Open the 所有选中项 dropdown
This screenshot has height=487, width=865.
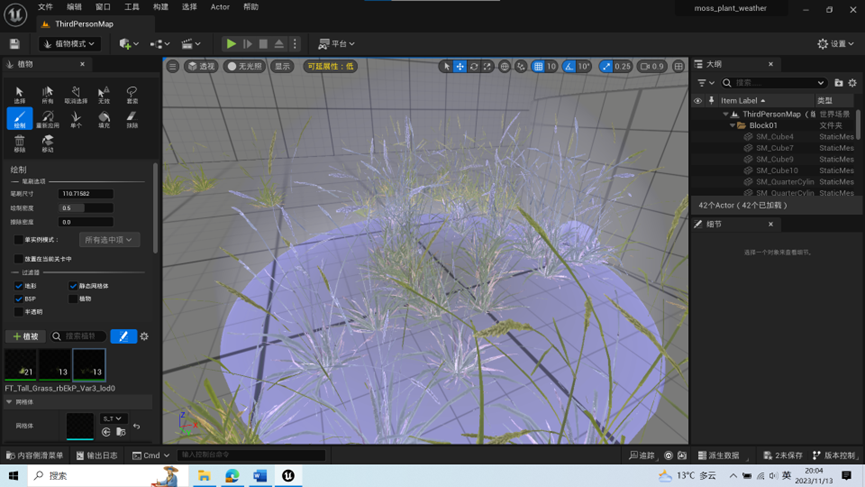pos(109,239)
